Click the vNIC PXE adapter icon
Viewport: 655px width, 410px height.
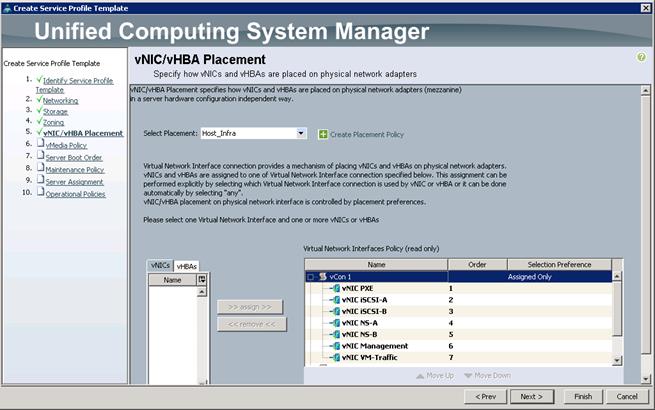coord(336,288)
